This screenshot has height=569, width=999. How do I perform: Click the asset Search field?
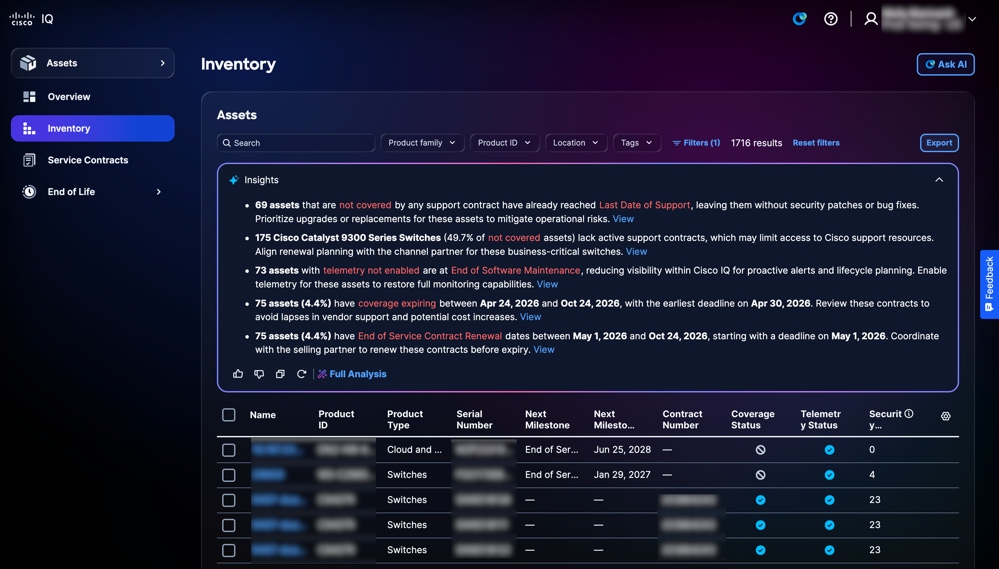click(296, 143)
